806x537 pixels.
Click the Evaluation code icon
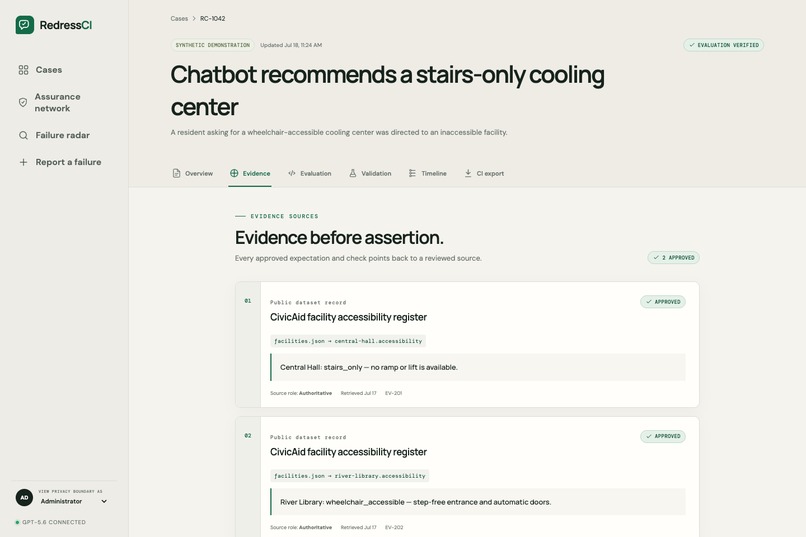pyautogui.click(x=291, y=173)
